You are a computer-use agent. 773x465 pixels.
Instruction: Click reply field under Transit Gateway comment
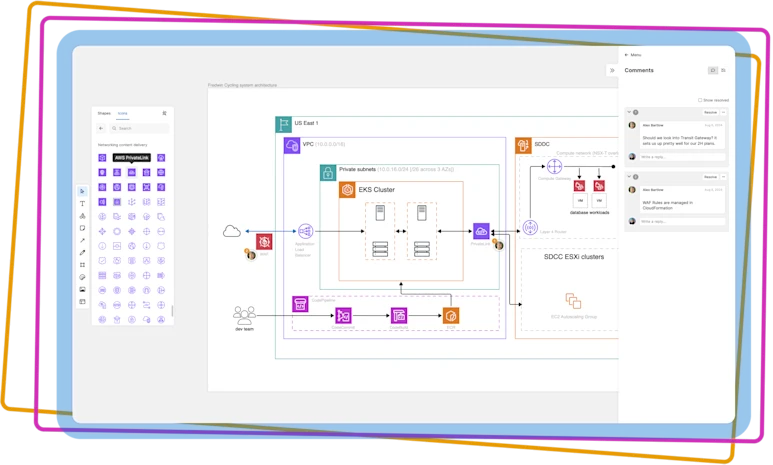(682, 157)
